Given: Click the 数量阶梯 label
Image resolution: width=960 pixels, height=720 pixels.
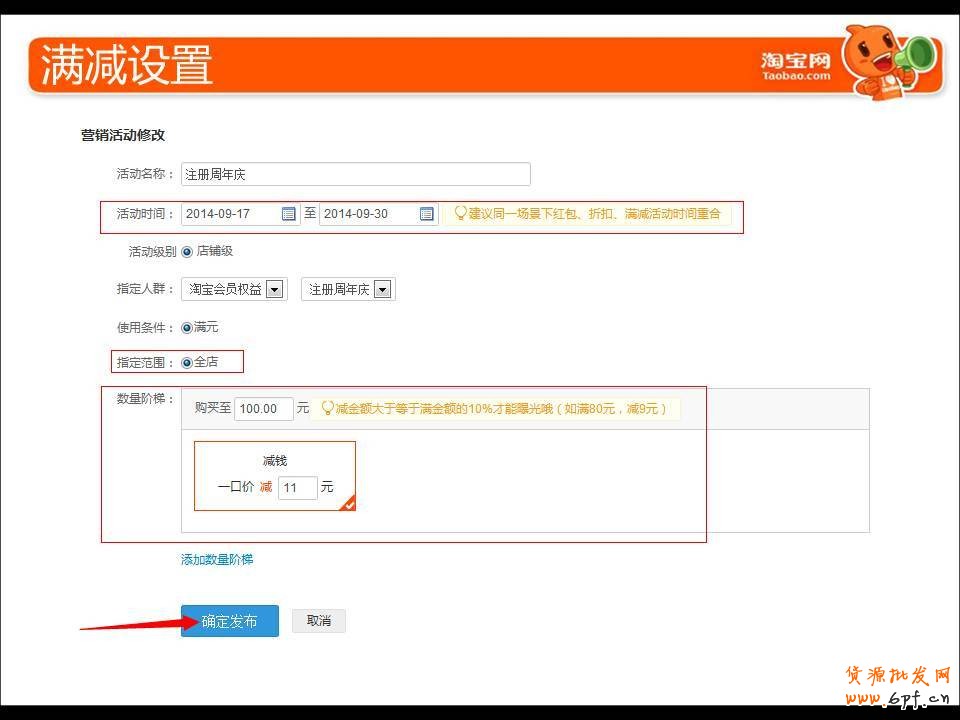Looking at the screenshot, I should [x=145, y=399].
